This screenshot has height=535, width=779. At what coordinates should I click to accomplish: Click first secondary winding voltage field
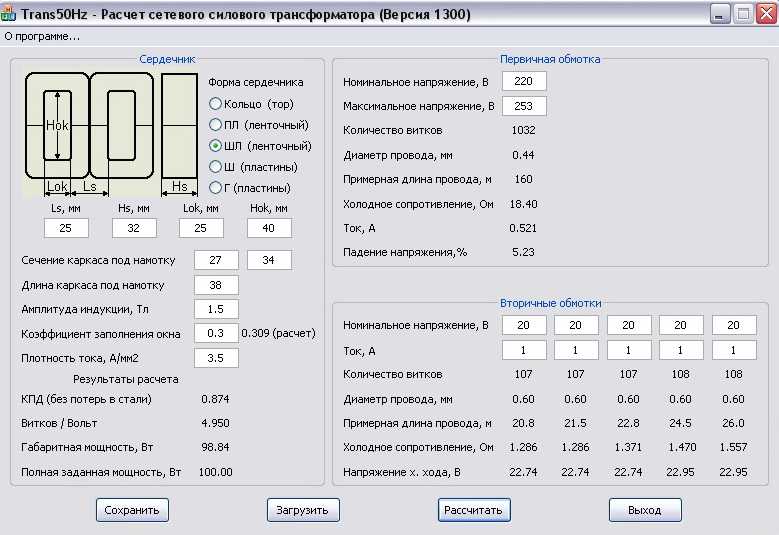click(524, 325)
